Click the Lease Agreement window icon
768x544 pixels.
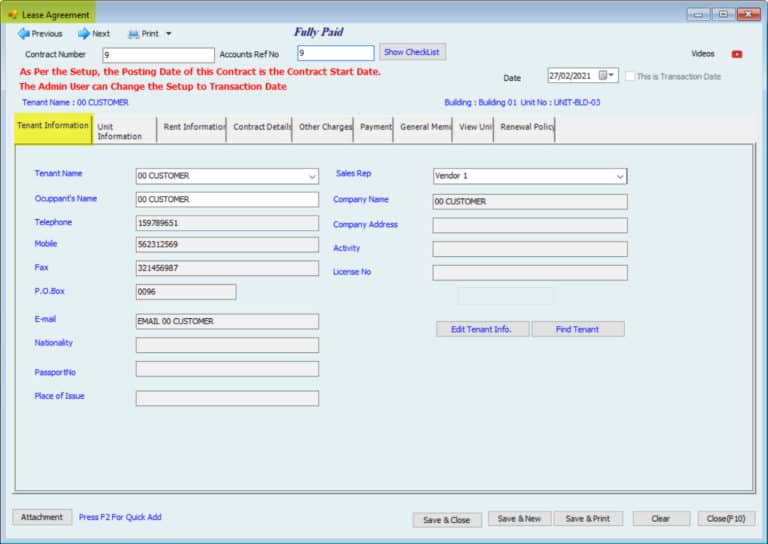tap(13, 15)
